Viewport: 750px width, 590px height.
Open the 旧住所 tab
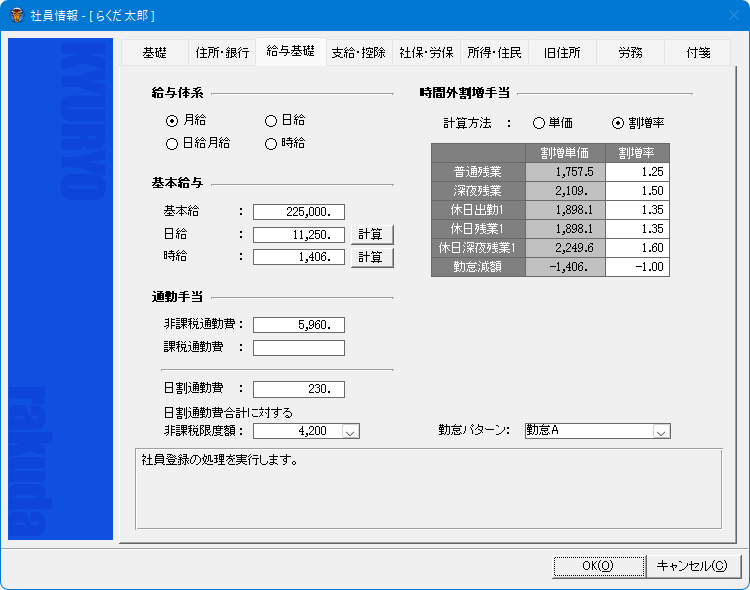click(562, 53)
